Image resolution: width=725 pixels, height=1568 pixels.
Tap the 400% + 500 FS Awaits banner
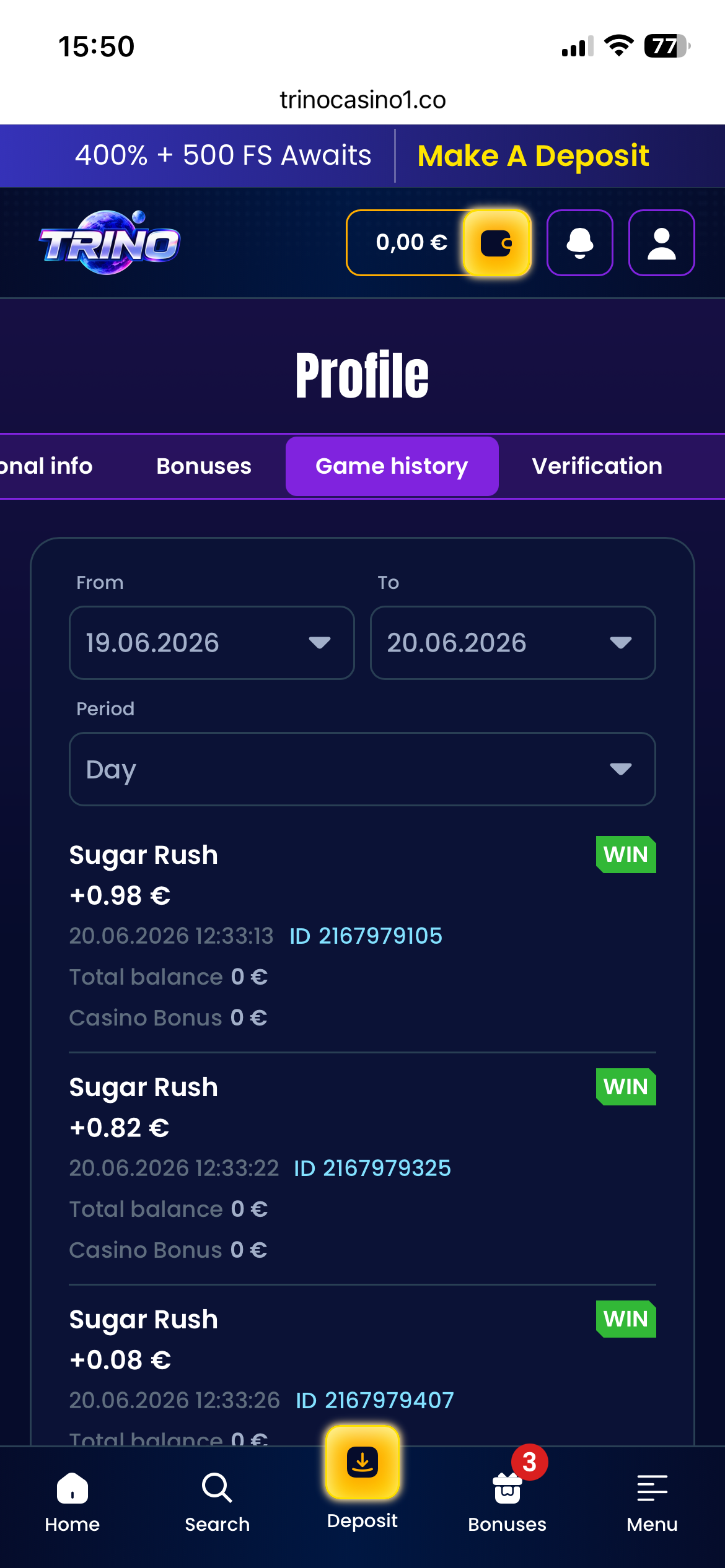223,155
